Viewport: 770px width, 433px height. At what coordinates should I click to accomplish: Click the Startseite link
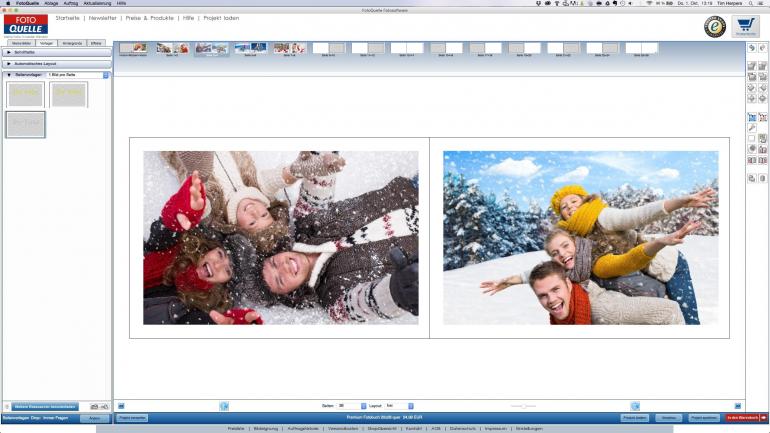(x=67, y=18)
